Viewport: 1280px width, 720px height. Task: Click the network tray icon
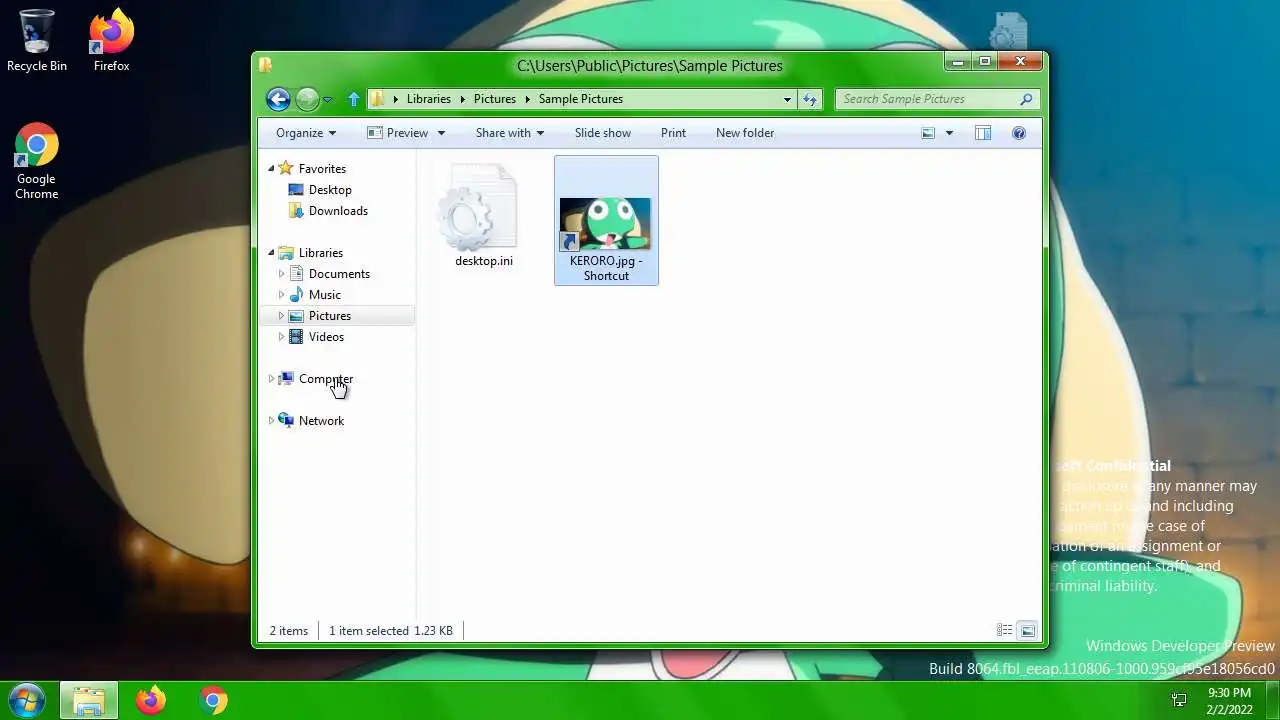1179,700
